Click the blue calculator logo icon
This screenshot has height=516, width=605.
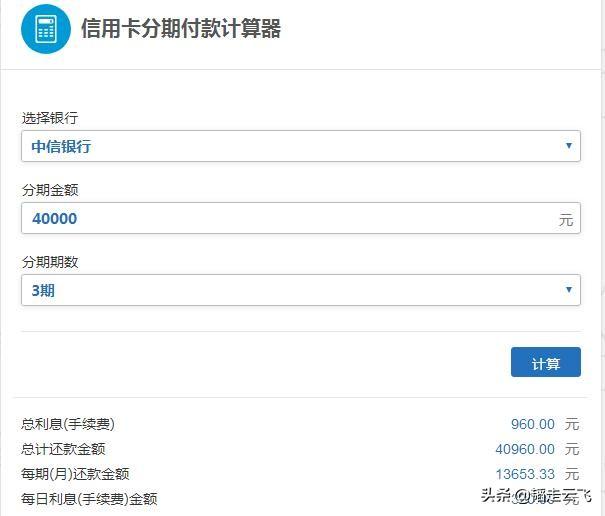tap(46, 29)
